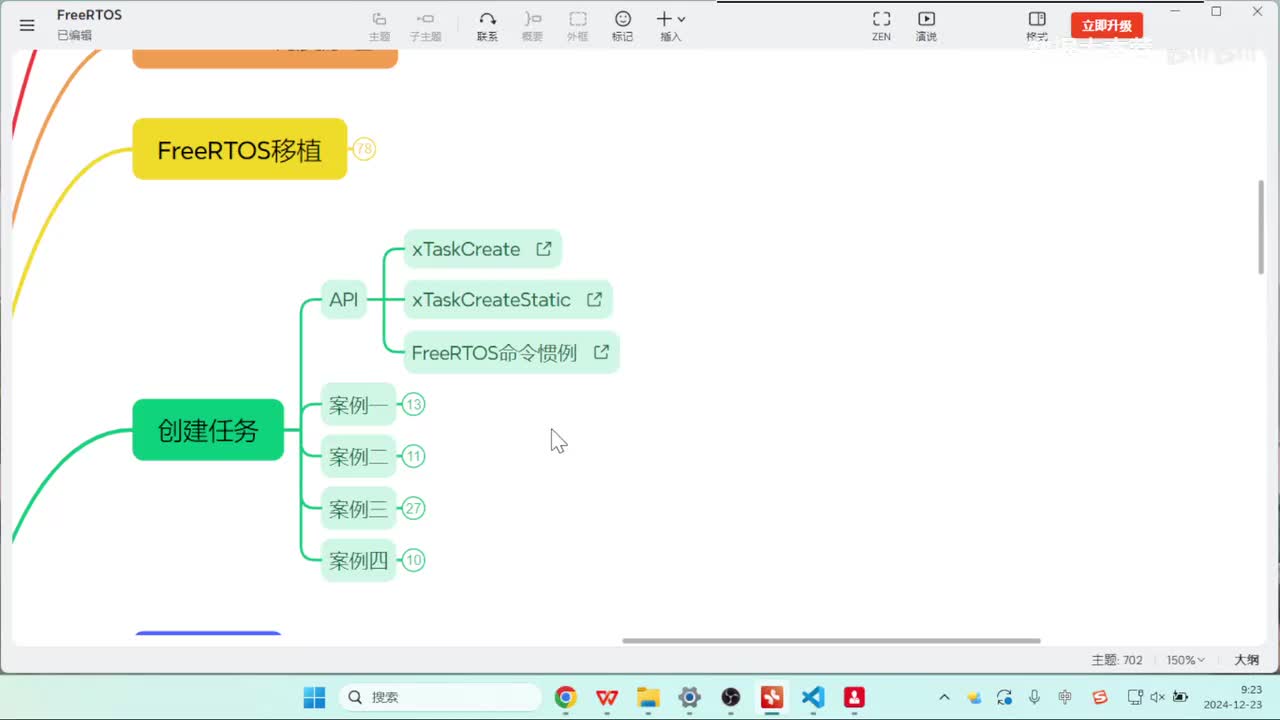Select the xTaskCreate node text
1280x720 pixels.
tap(466, 249)
